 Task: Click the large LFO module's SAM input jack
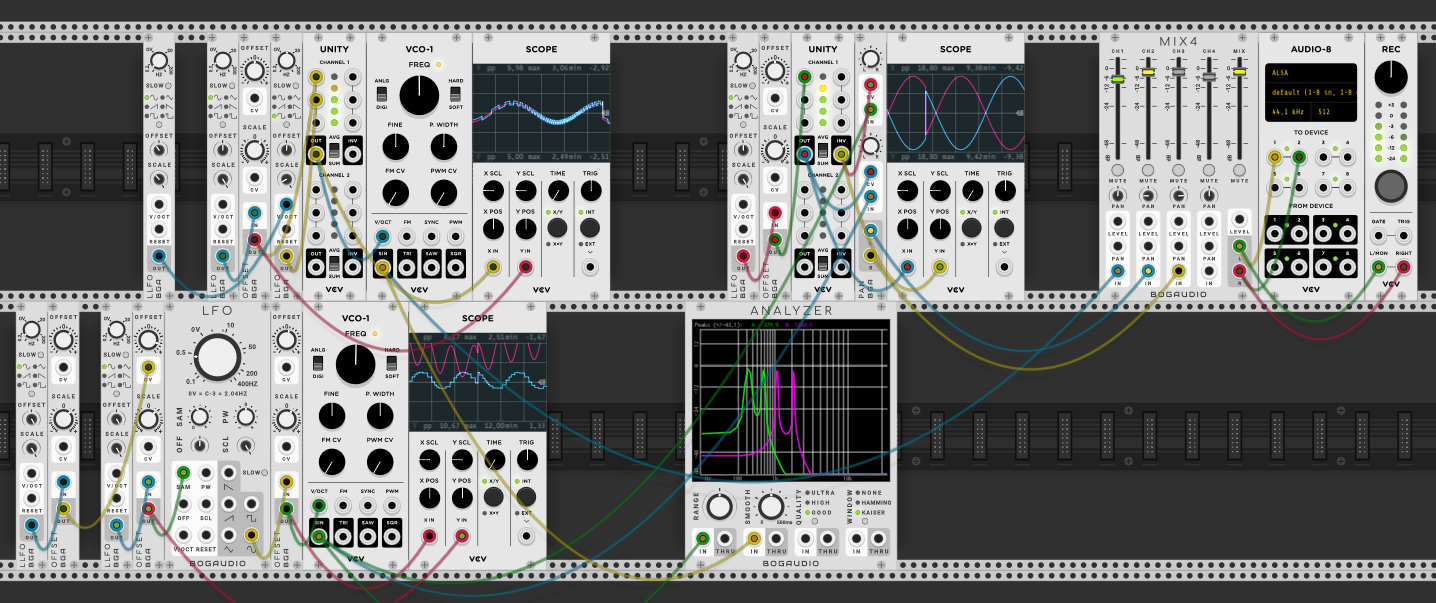pos(183,472)
